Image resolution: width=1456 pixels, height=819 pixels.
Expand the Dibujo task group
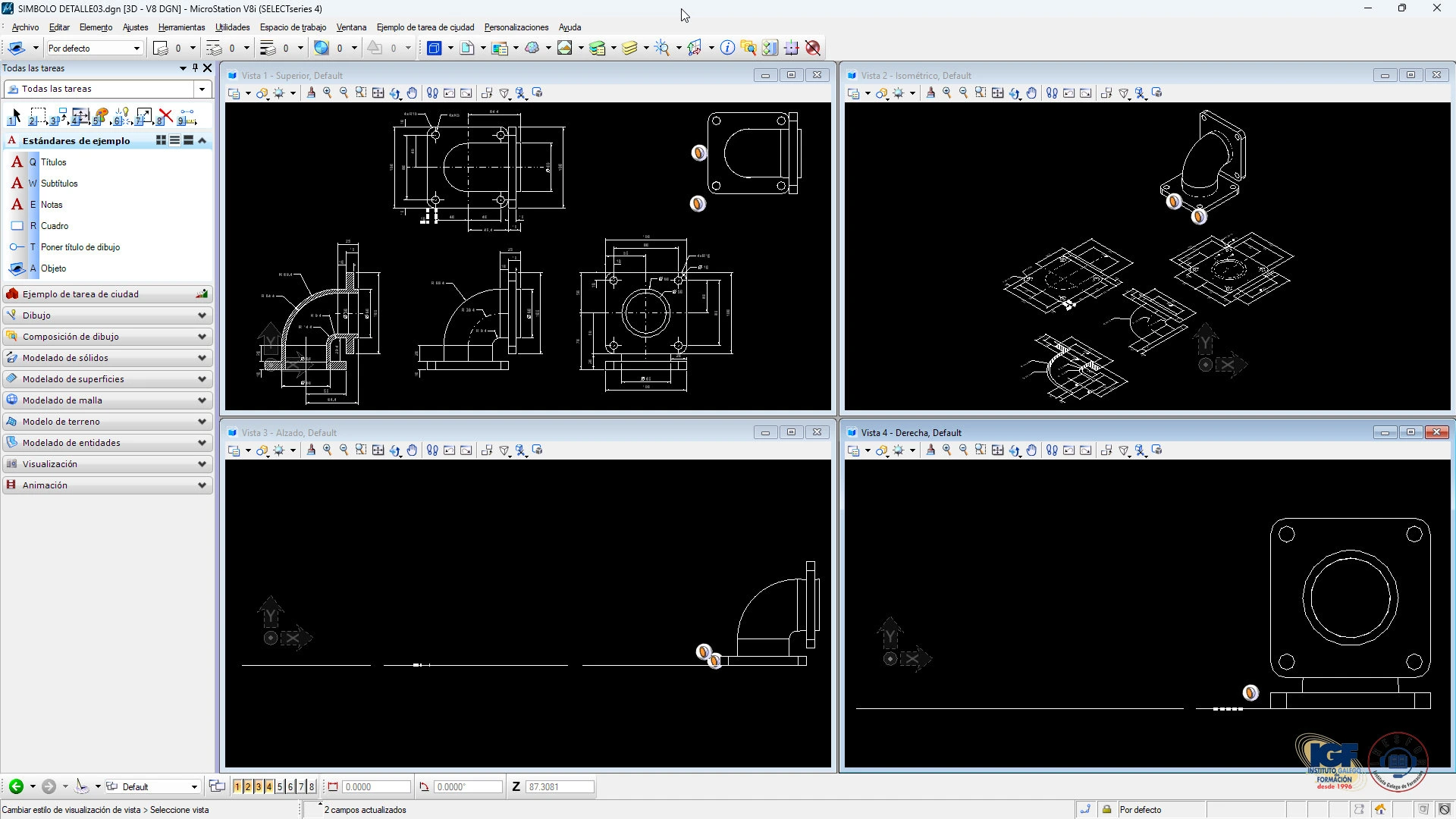coord(107,315)
